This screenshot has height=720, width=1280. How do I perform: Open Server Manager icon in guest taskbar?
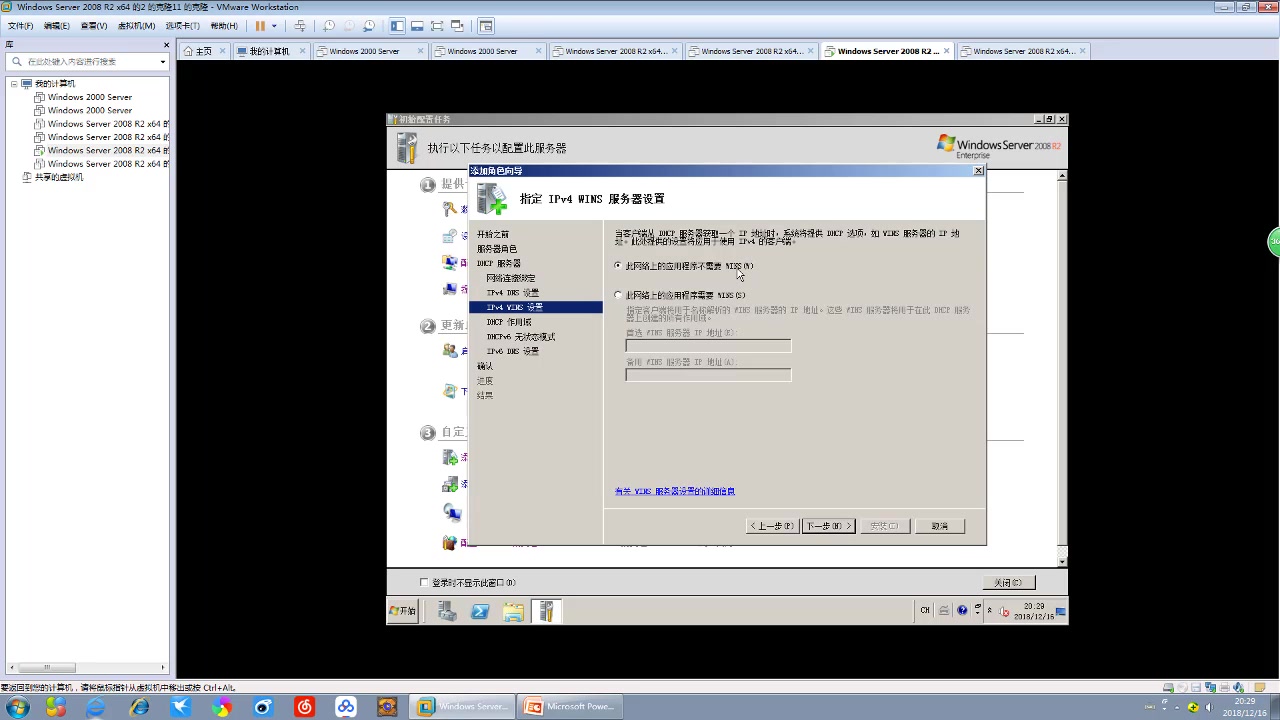(x=447, y=611)
